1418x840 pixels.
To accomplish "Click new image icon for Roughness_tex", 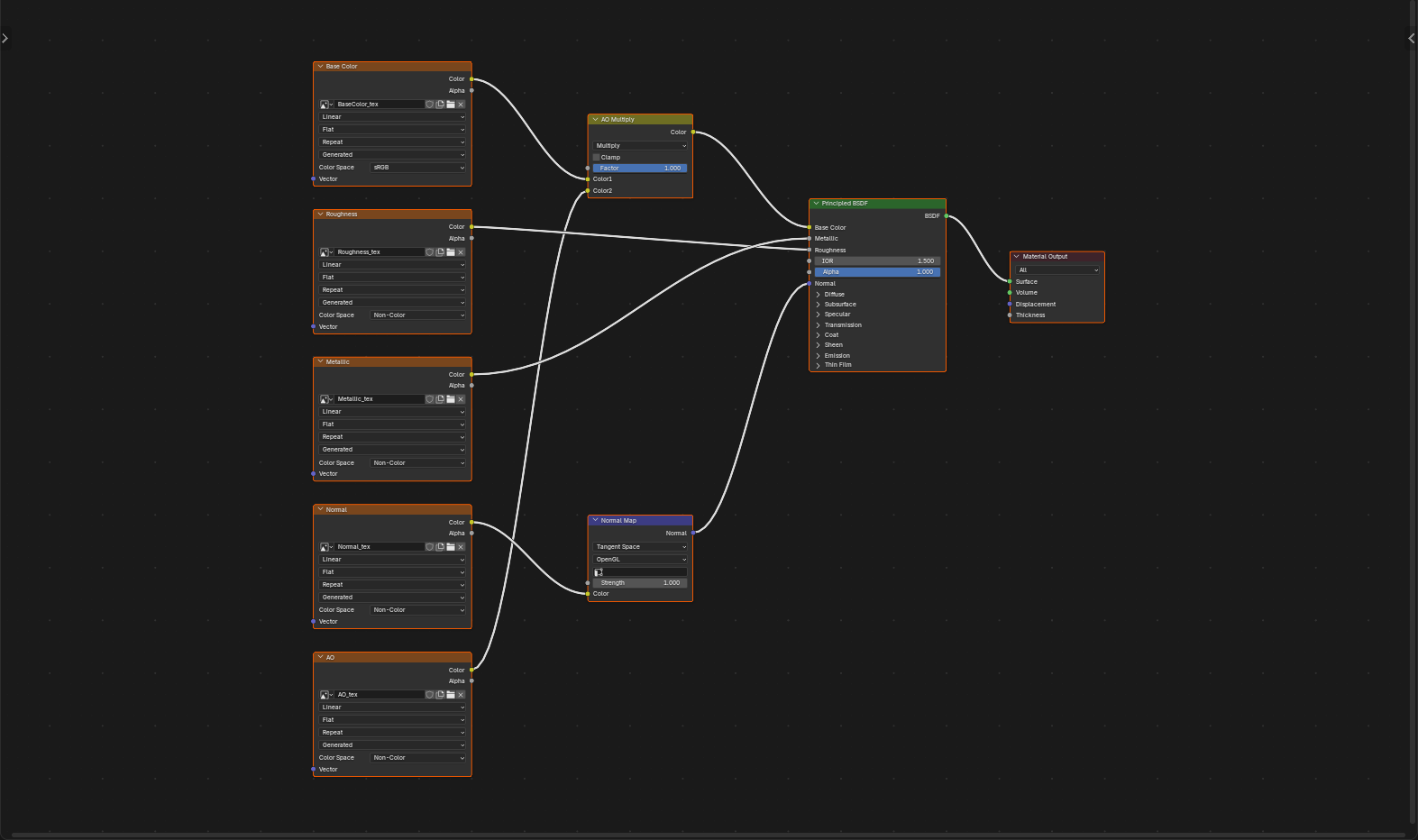I will pyautogui.click(x=440, y=252).
